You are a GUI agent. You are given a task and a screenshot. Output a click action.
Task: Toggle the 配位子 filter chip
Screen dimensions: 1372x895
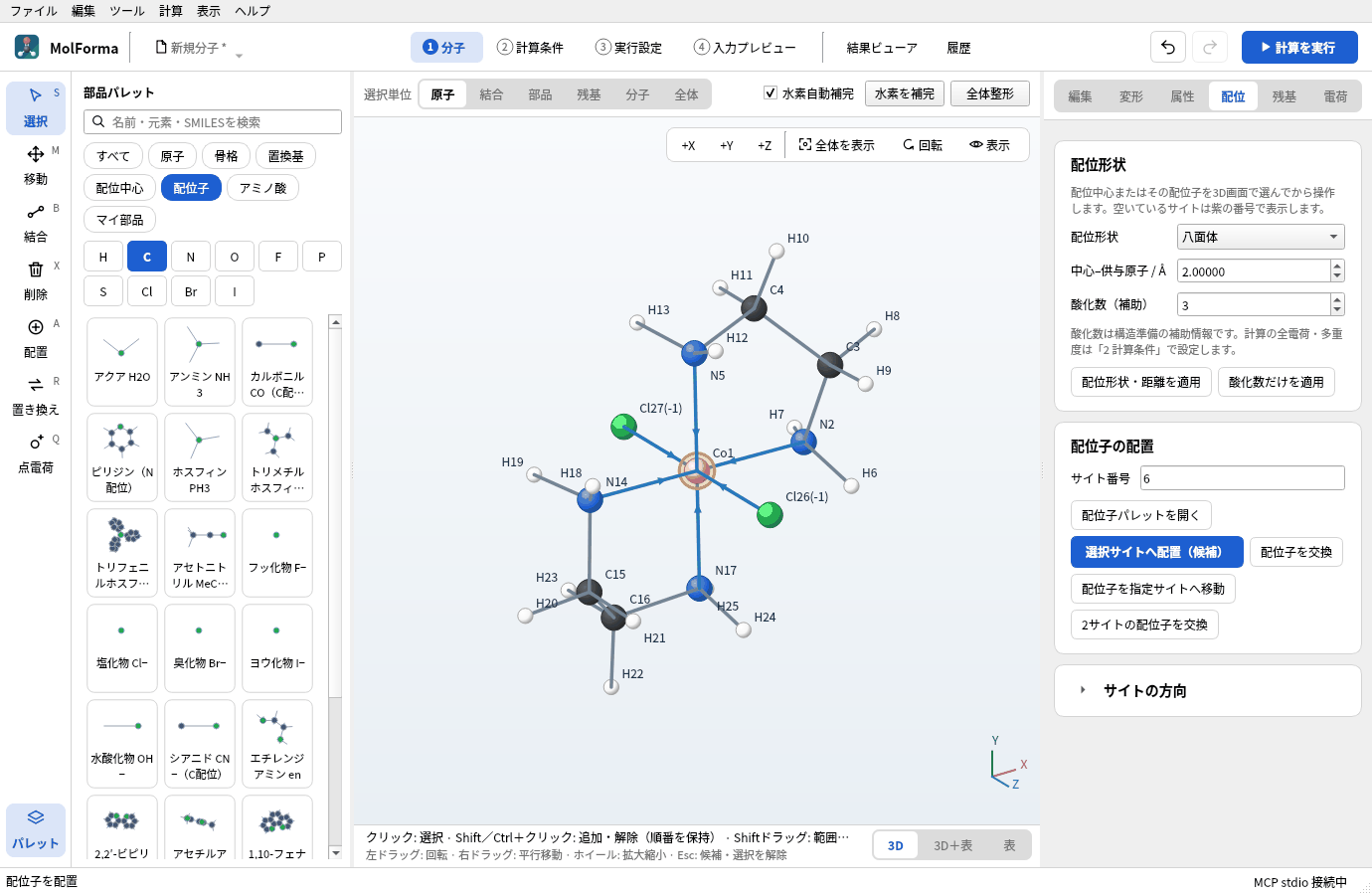191,188
